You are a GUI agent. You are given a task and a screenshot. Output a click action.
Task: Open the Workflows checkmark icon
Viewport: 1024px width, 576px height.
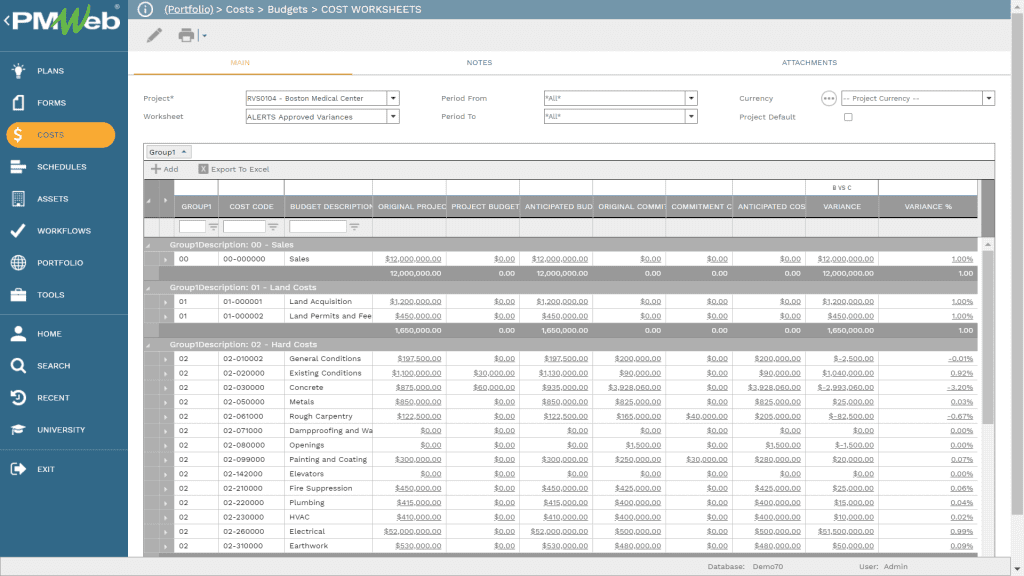pyautogui.click(x=18, y=231)
